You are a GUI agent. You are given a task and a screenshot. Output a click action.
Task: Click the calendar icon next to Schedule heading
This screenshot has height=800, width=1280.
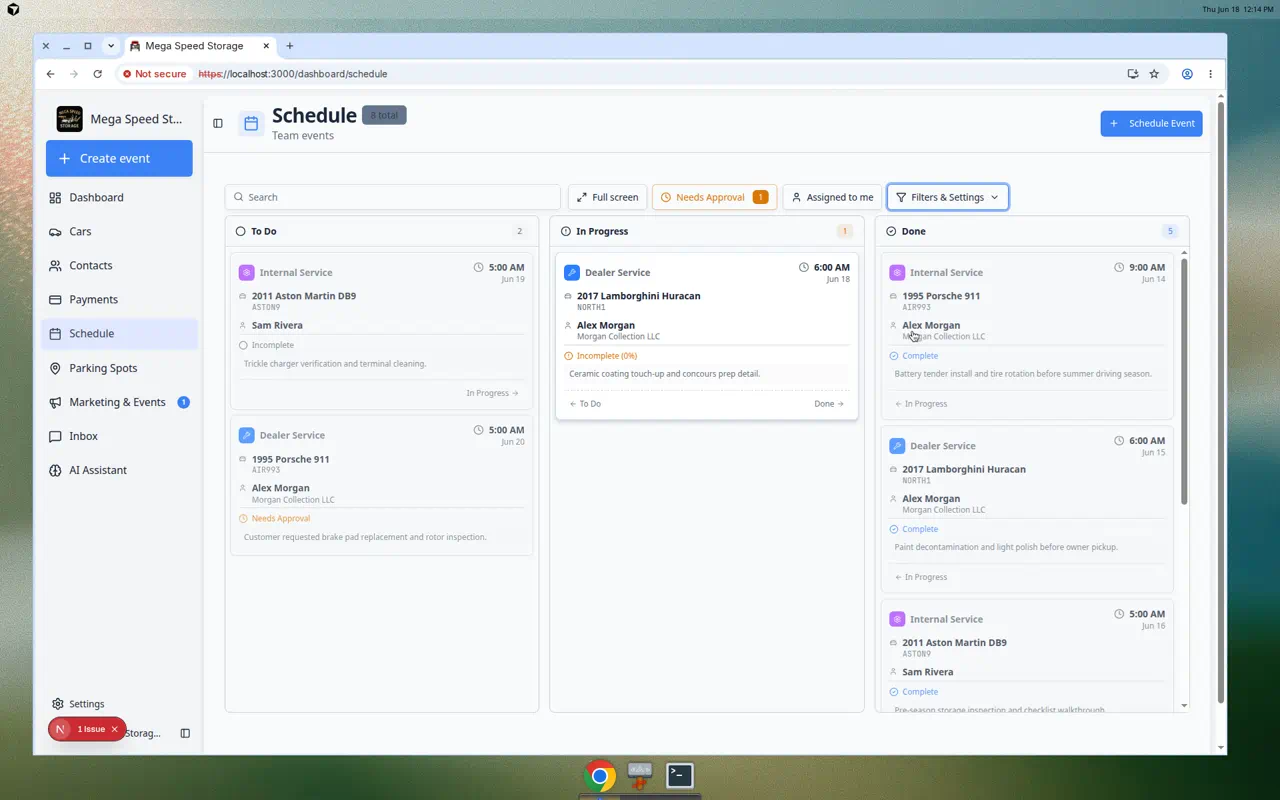pos(251,123)
